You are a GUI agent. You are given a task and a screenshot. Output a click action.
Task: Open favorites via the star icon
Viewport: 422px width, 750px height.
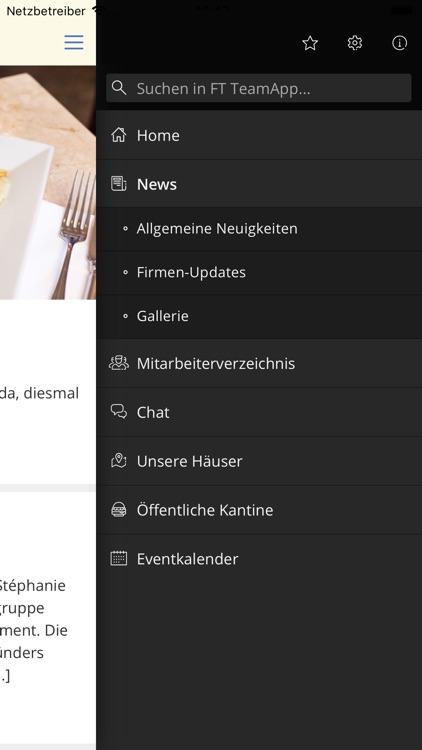coord(310,44)
